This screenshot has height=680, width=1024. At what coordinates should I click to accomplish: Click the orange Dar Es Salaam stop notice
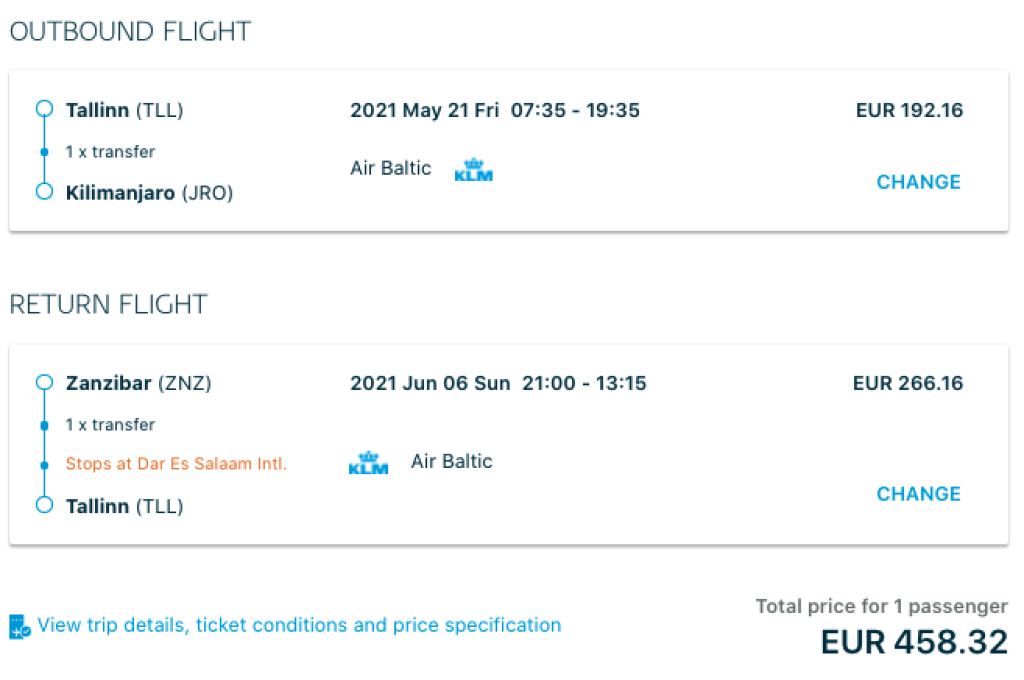176,464
